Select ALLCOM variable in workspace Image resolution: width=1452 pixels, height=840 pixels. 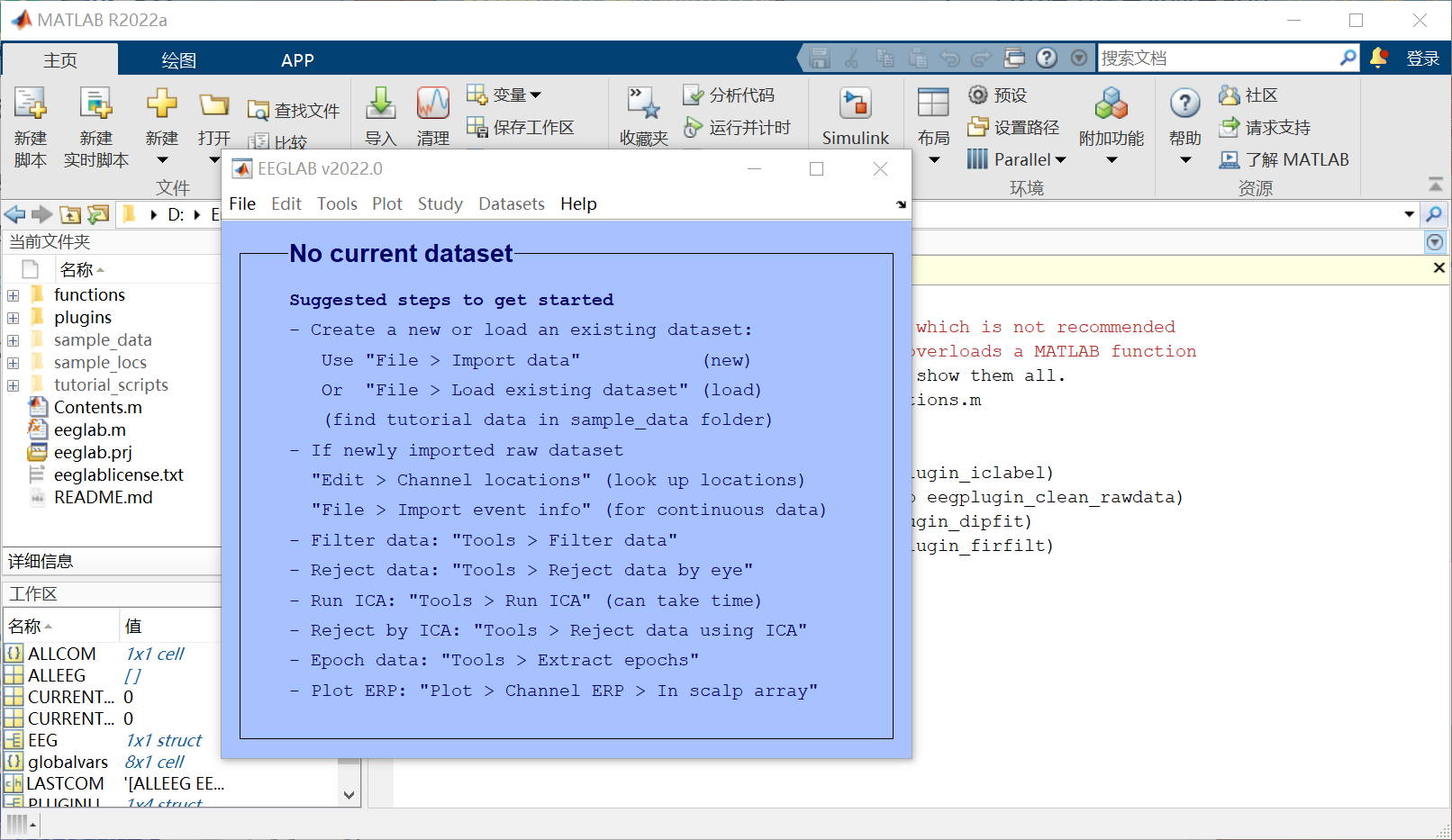pyautogui.click(x=61, y=654)
